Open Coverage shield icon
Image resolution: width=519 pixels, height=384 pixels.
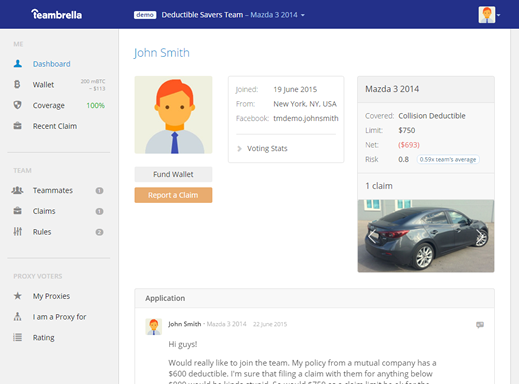tap(17, 105)
